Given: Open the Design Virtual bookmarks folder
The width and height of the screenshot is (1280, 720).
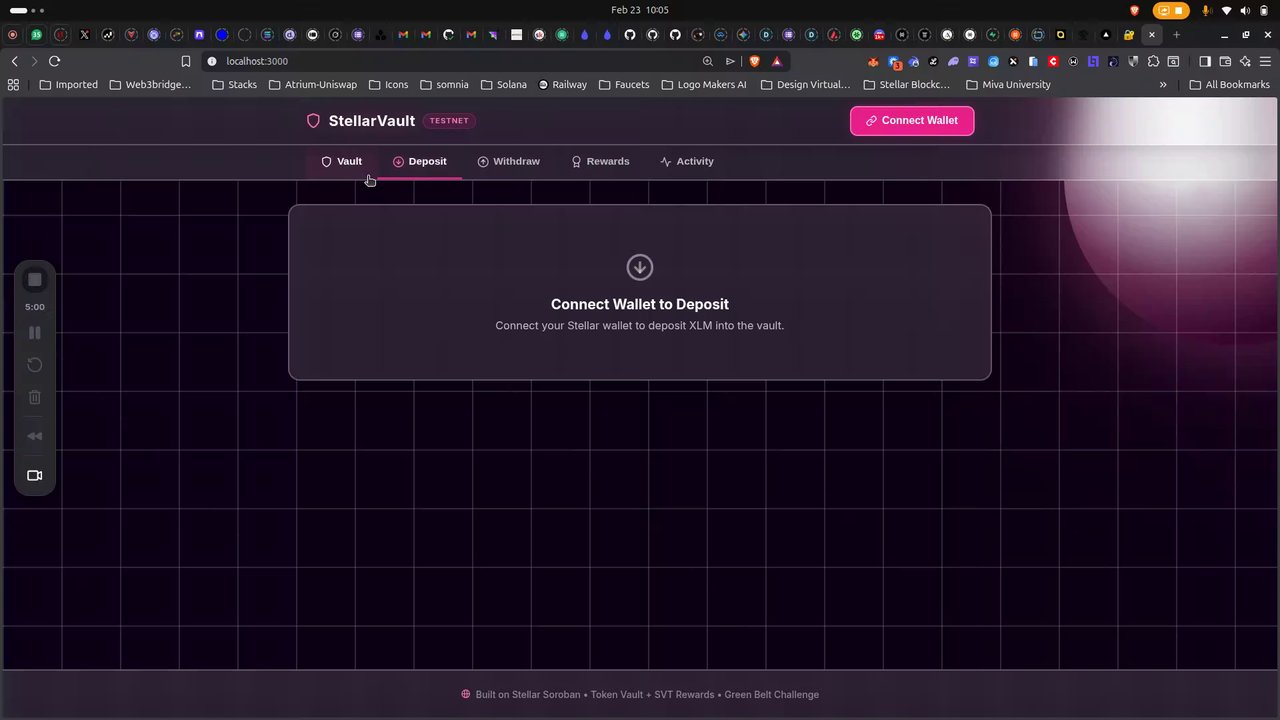Looking at the screenshot, I should pyautogui.click(x=805, y=85).
